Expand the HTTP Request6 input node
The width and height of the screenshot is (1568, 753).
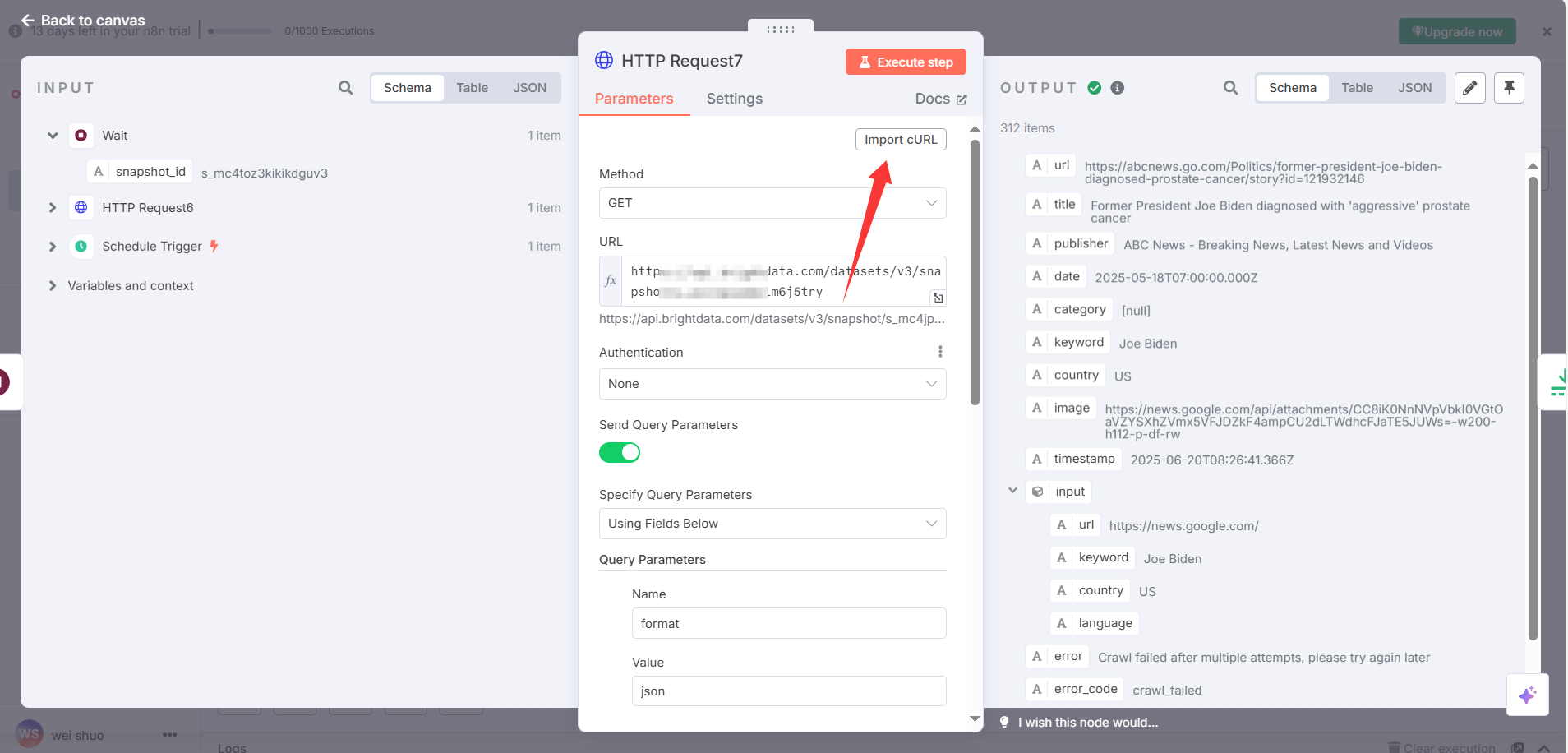point(53,208)
